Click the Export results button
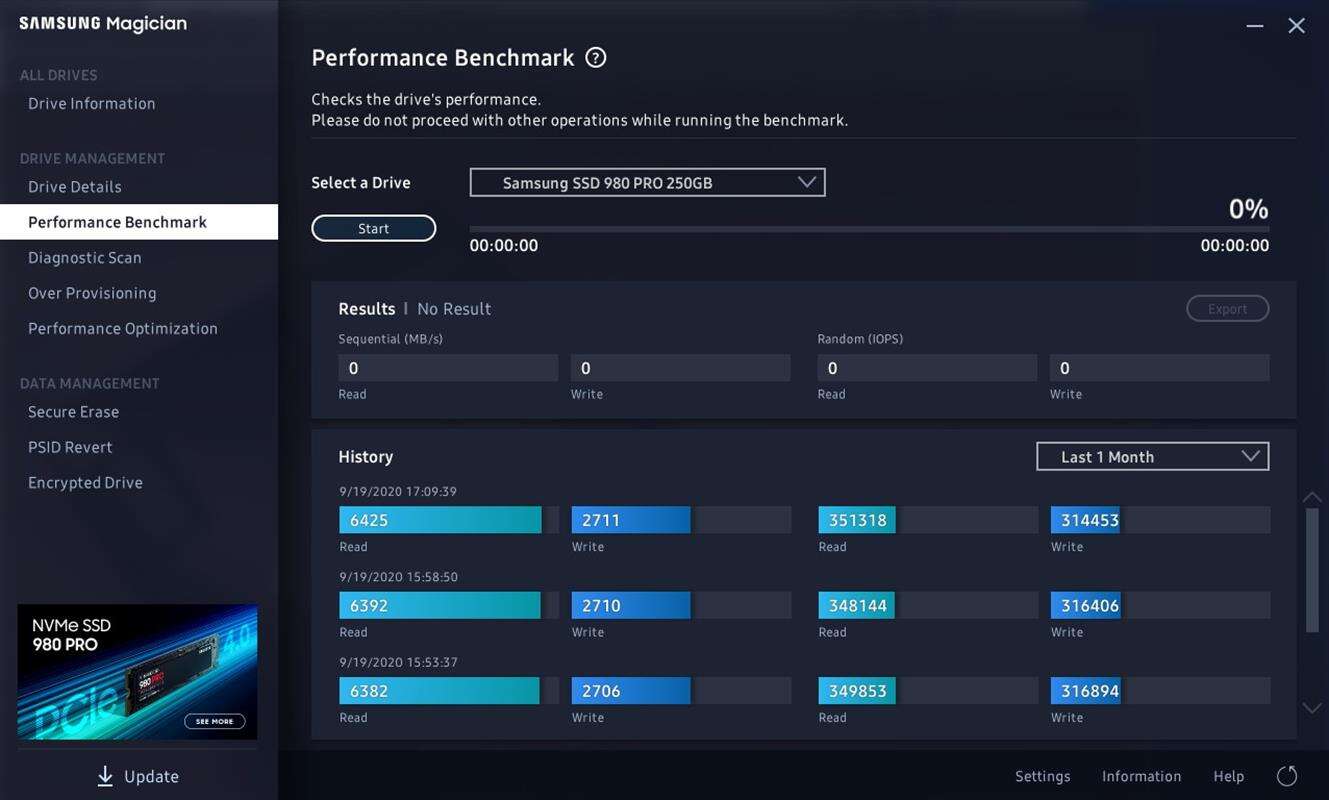Image resolution: width=1329 pixels, height=800 pixels. pyautogui.click(x=1227, y=309)
